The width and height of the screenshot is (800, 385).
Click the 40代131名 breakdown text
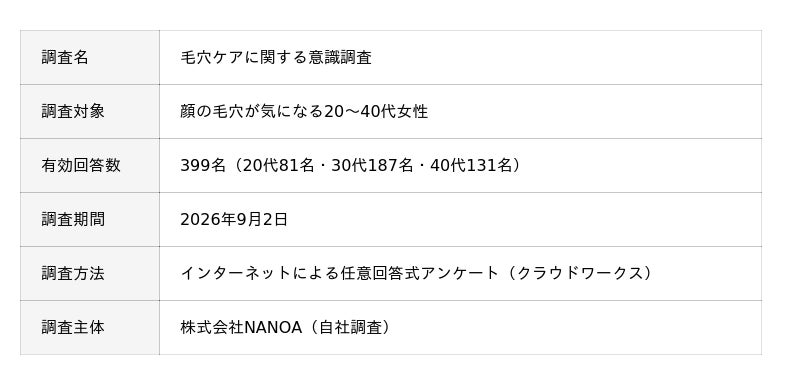(471, 166)
